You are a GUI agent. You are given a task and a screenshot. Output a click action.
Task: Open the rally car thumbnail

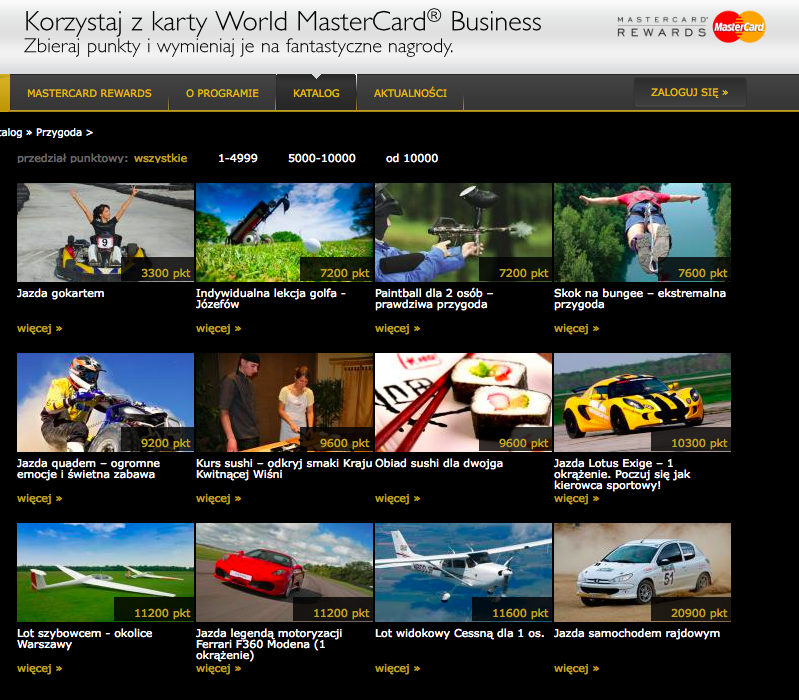coord(642,572)
